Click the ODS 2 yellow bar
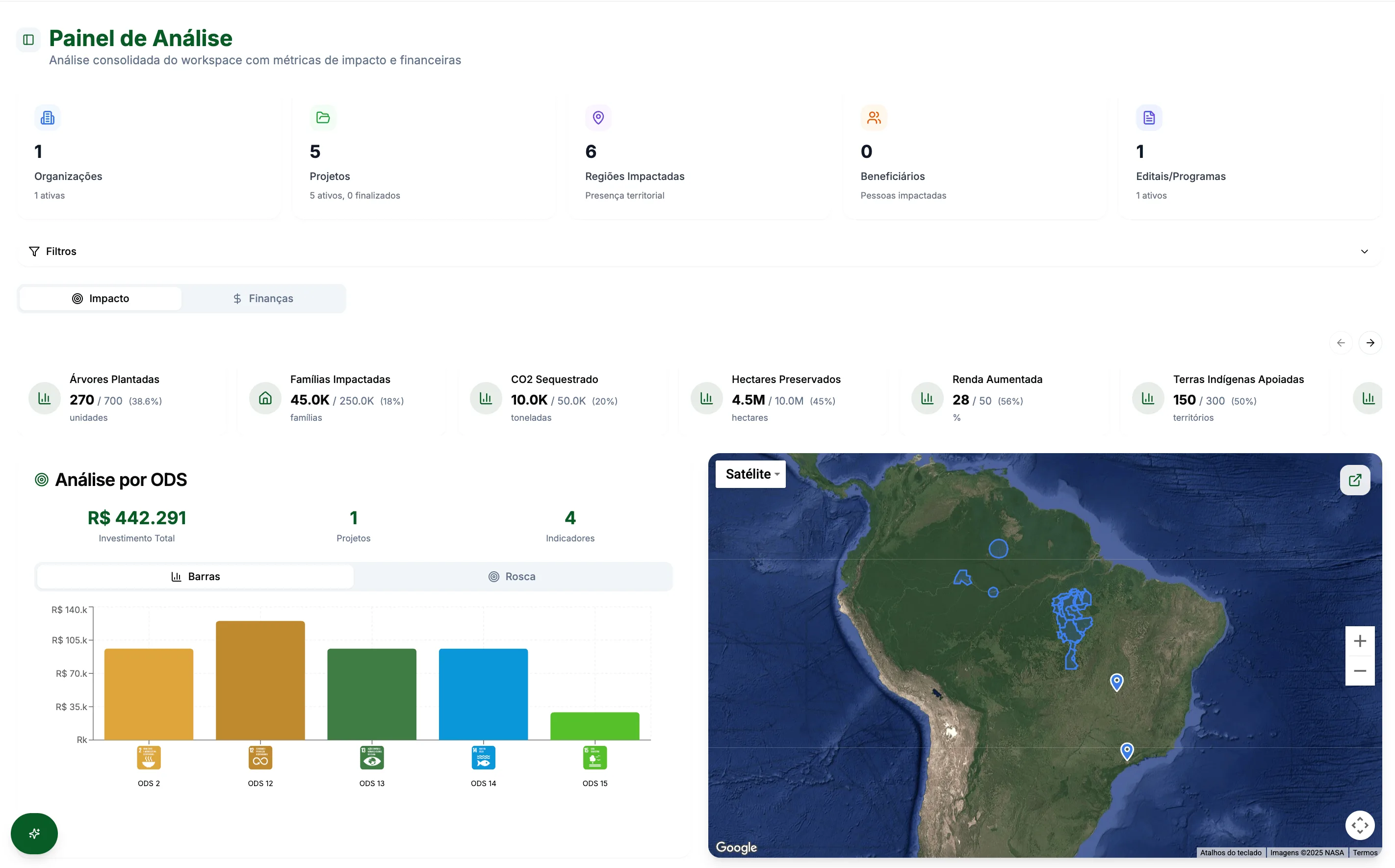The image size is (1395, 868). pyautogui.click(x=149, y=694)
